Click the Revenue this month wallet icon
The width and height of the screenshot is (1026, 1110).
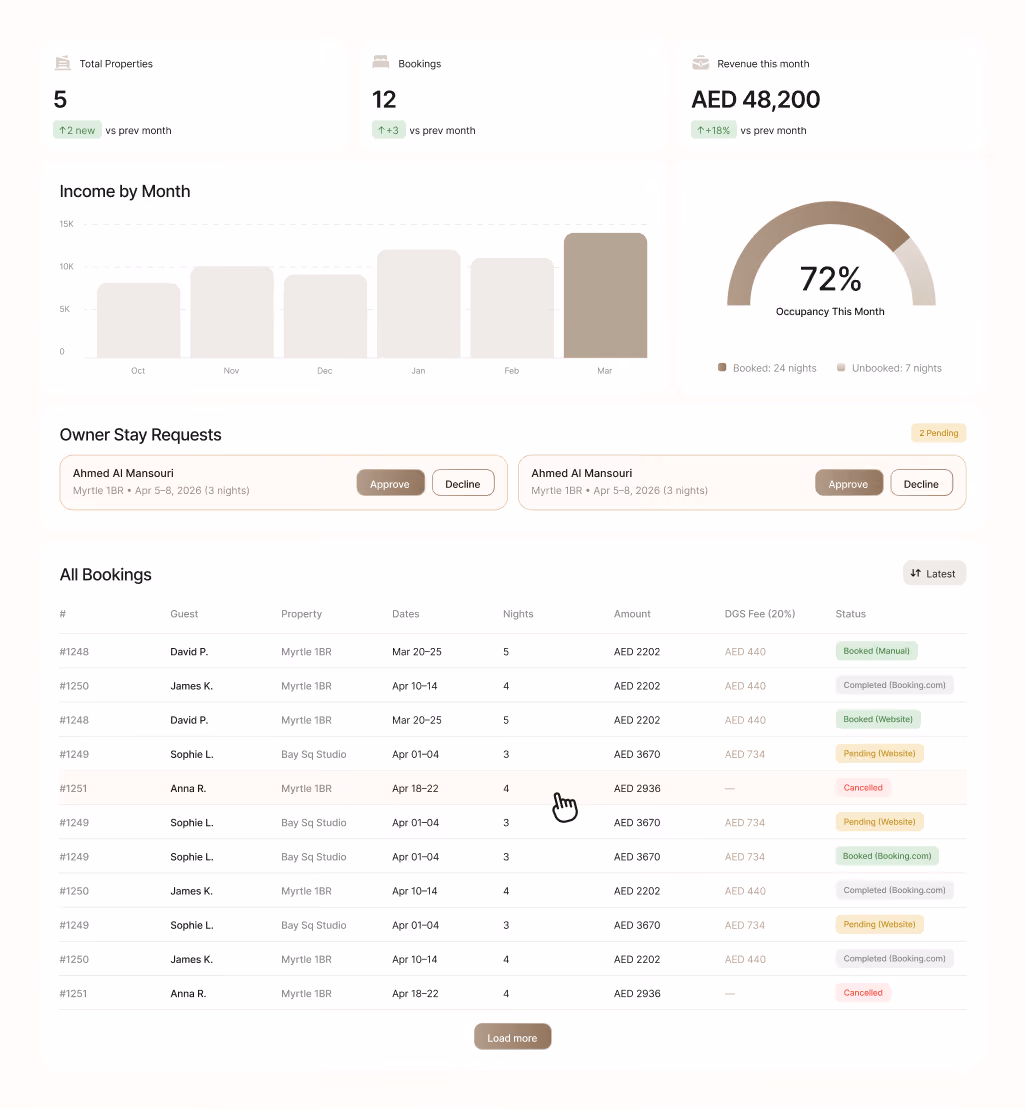[x=700, y=63]
